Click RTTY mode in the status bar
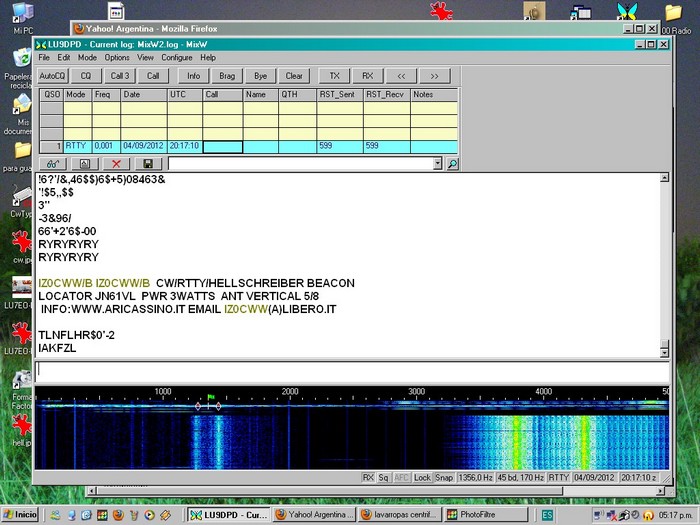Screen dimensions: 700x525 [x=558, y=478]
